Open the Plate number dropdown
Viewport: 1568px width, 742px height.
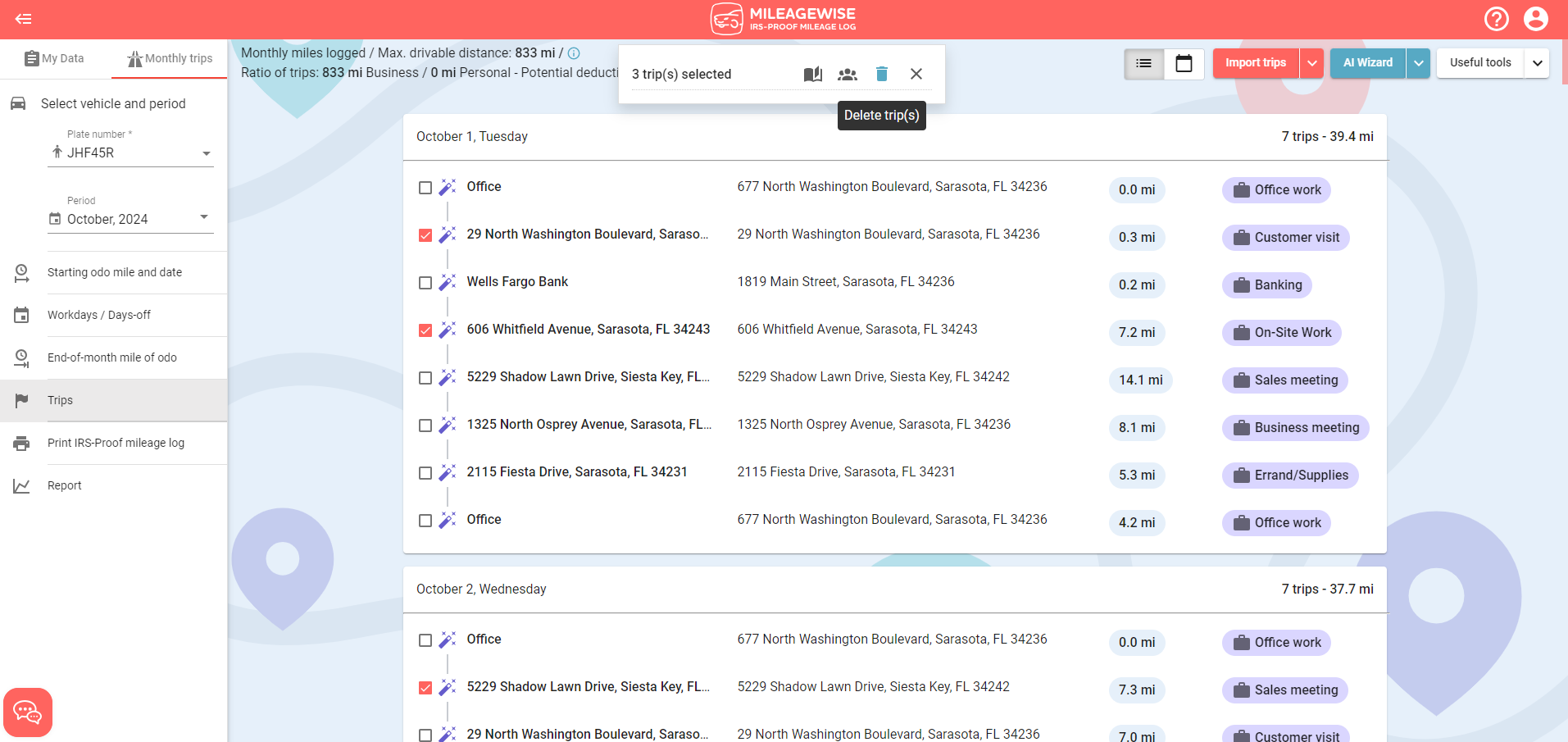207,152
